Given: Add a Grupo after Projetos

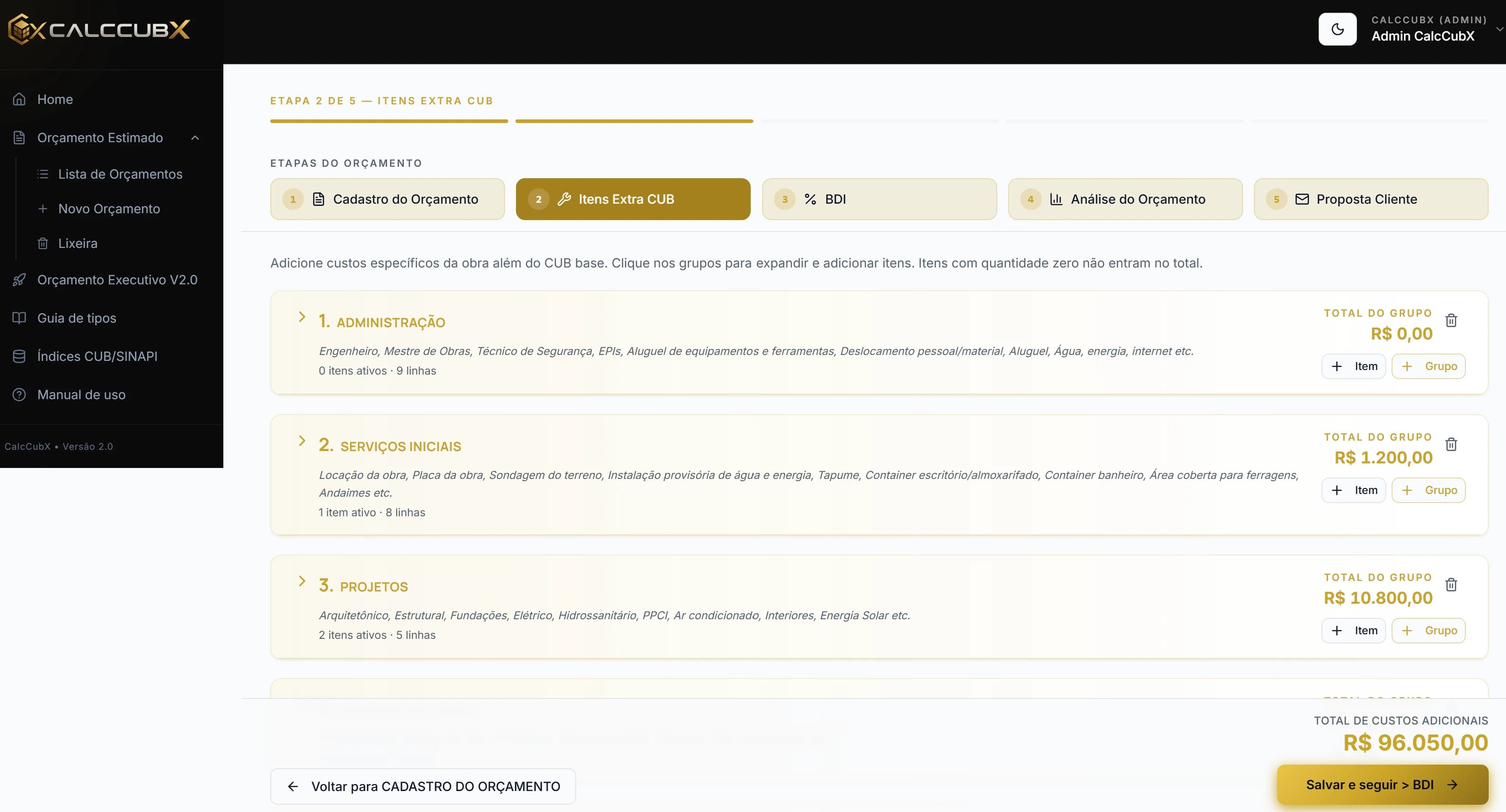Looking at the screenshot, I should coord(1428,631).
